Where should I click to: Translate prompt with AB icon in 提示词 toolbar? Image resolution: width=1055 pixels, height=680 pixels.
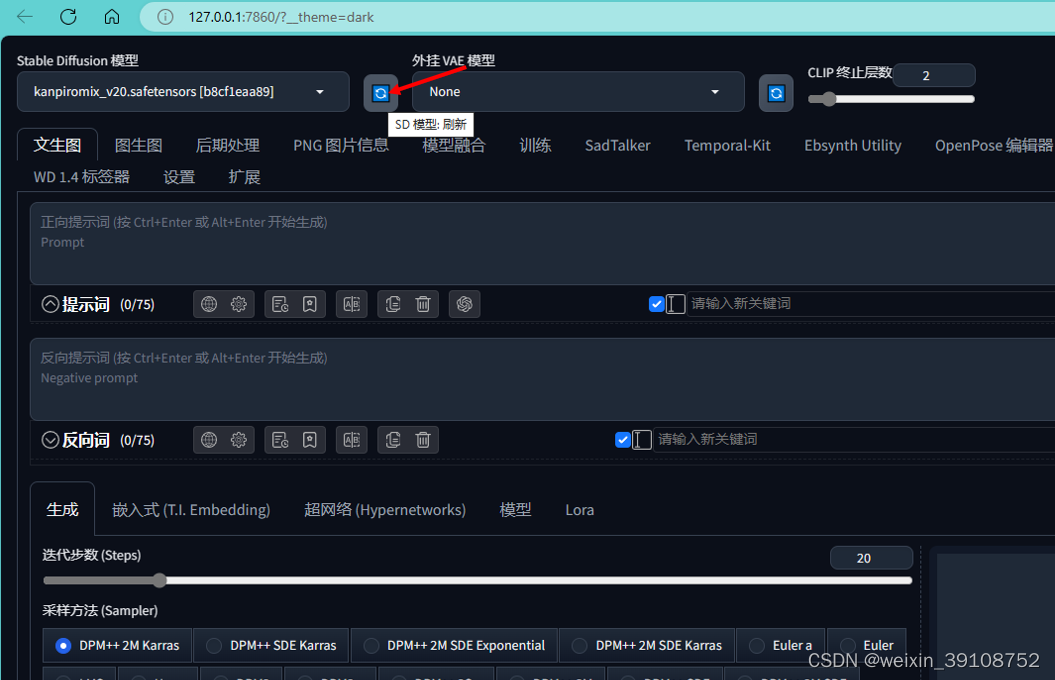352,304
